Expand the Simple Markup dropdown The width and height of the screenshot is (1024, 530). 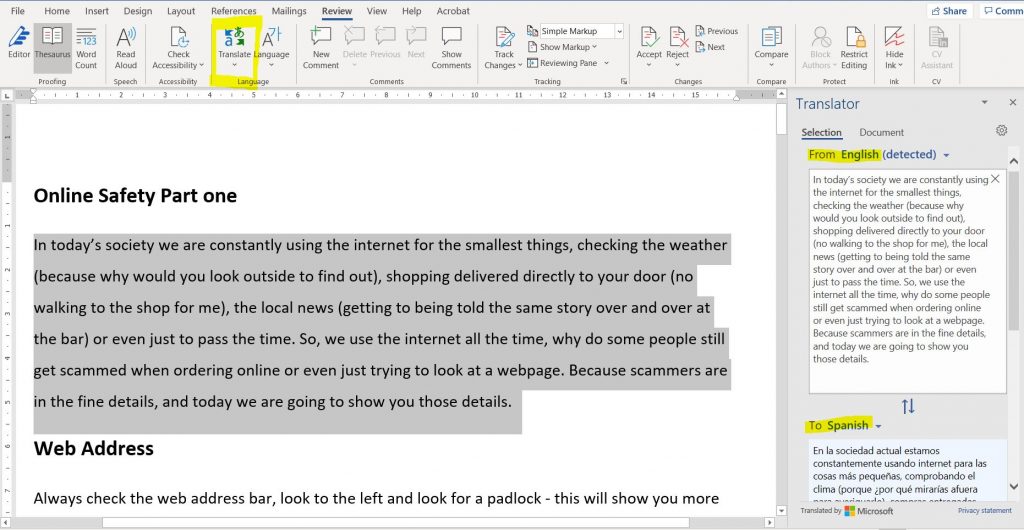pyautogui.click(x=619, y=32)
